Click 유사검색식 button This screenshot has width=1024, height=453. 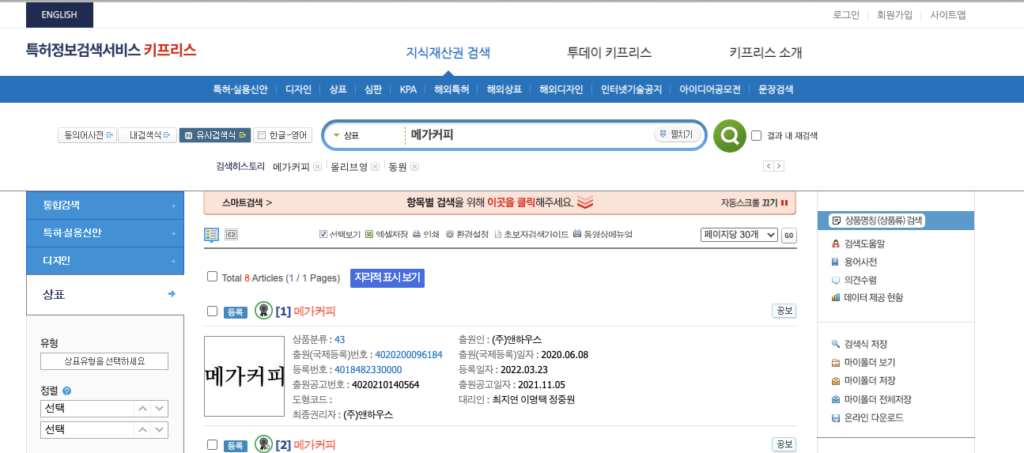point(214,136)
